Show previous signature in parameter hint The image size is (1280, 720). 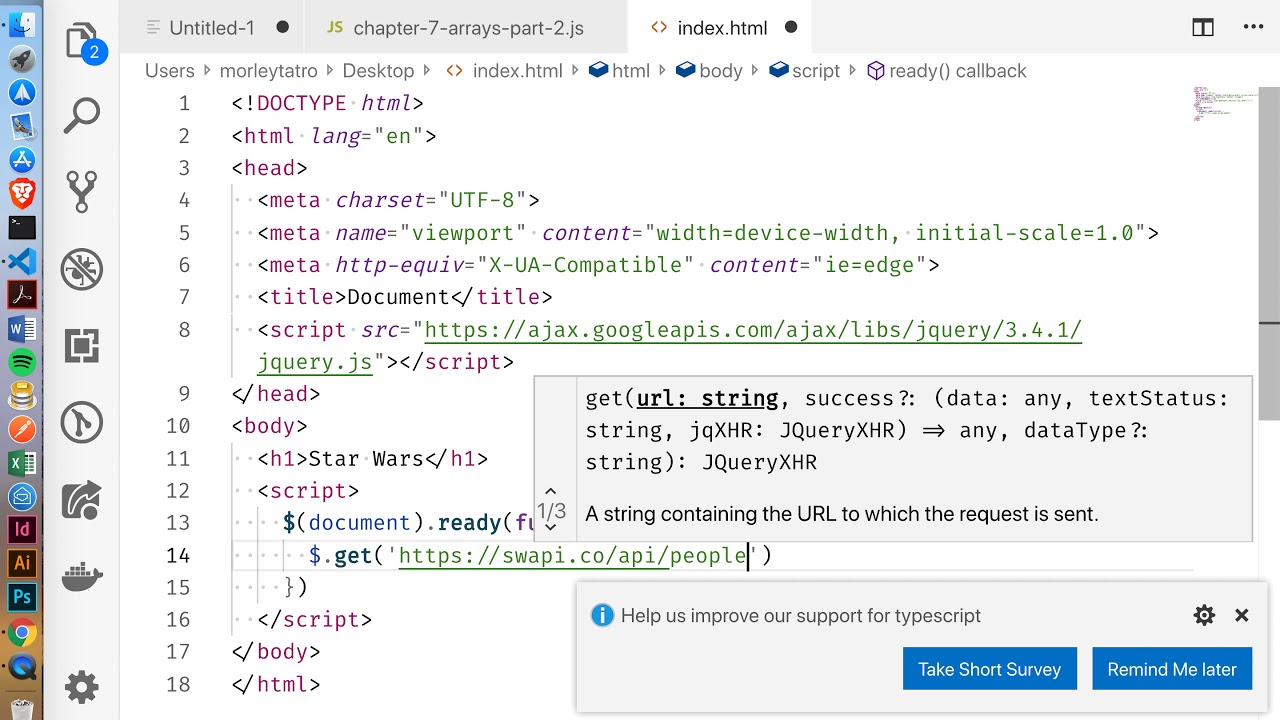point(550,492)
